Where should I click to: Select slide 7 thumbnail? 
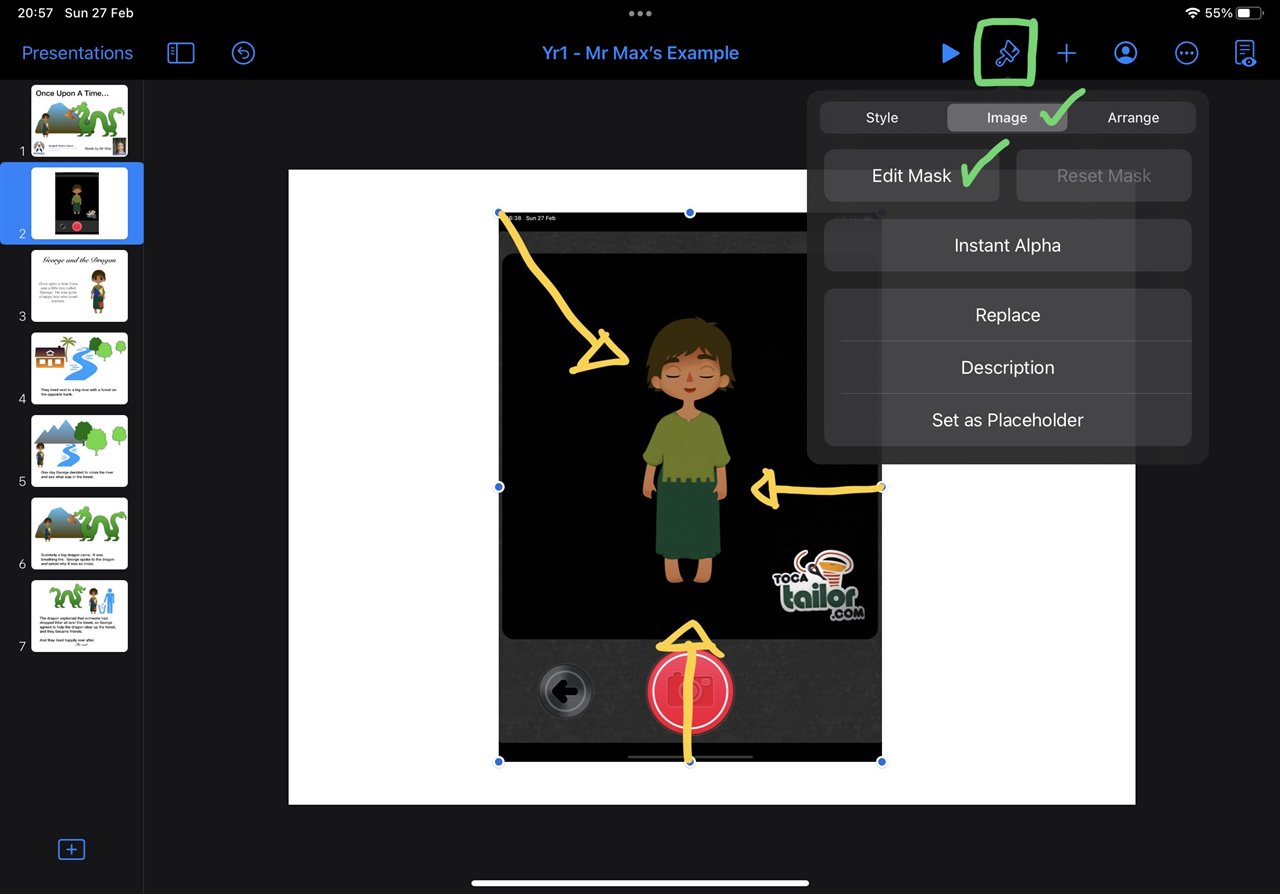coord(79,616)
